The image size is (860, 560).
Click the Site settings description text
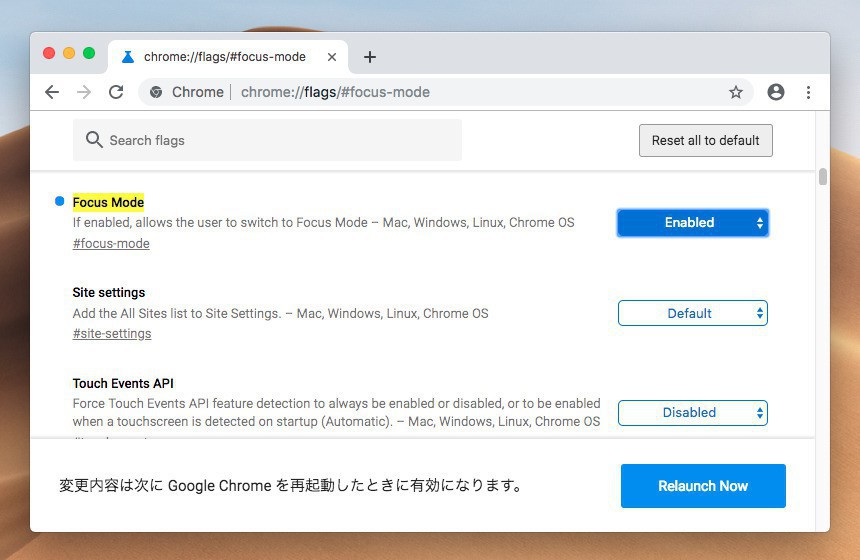[x=280, y=314]
